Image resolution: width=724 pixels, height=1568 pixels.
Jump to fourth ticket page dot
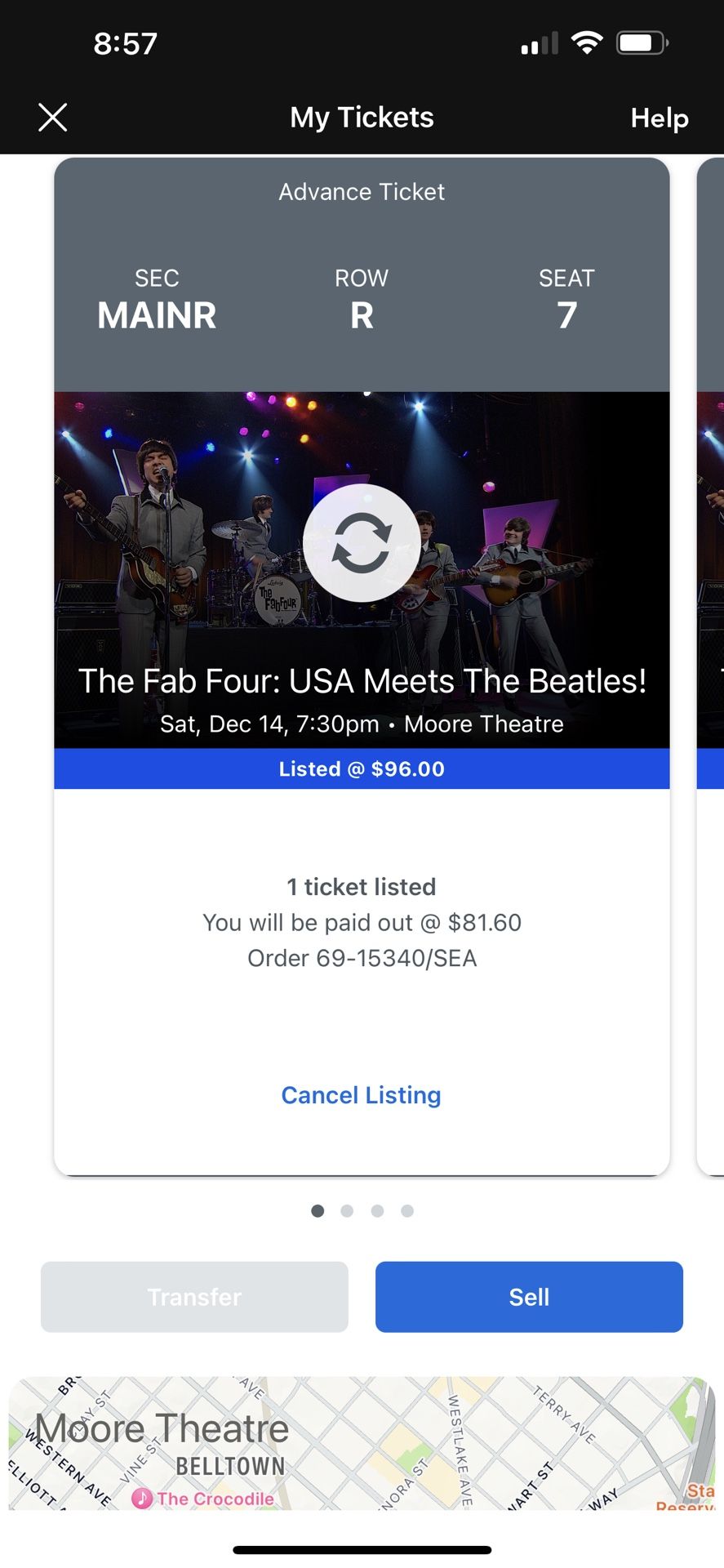(407, 1210)
